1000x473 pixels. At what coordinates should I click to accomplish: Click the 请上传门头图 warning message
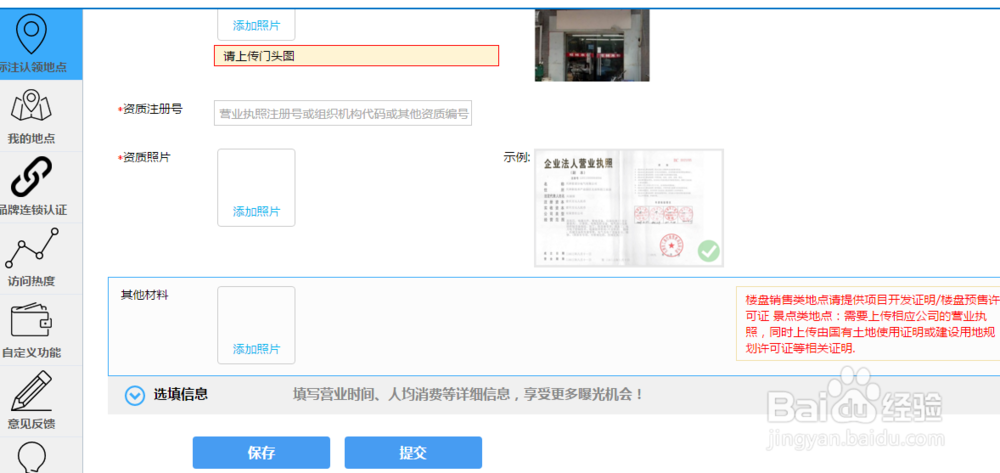pos(357,56)
